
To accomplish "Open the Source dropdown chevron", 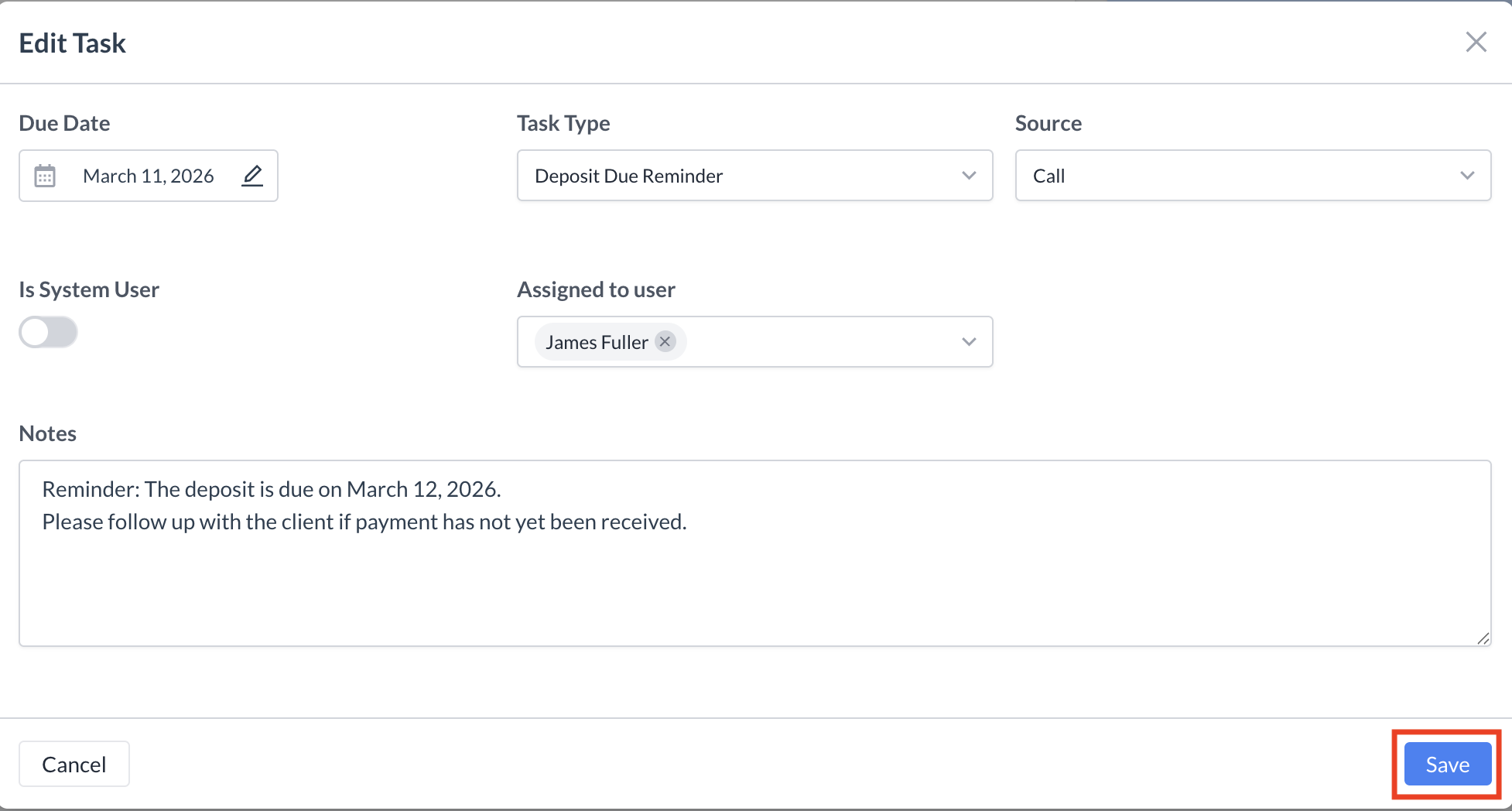I will coord(1466,176).
